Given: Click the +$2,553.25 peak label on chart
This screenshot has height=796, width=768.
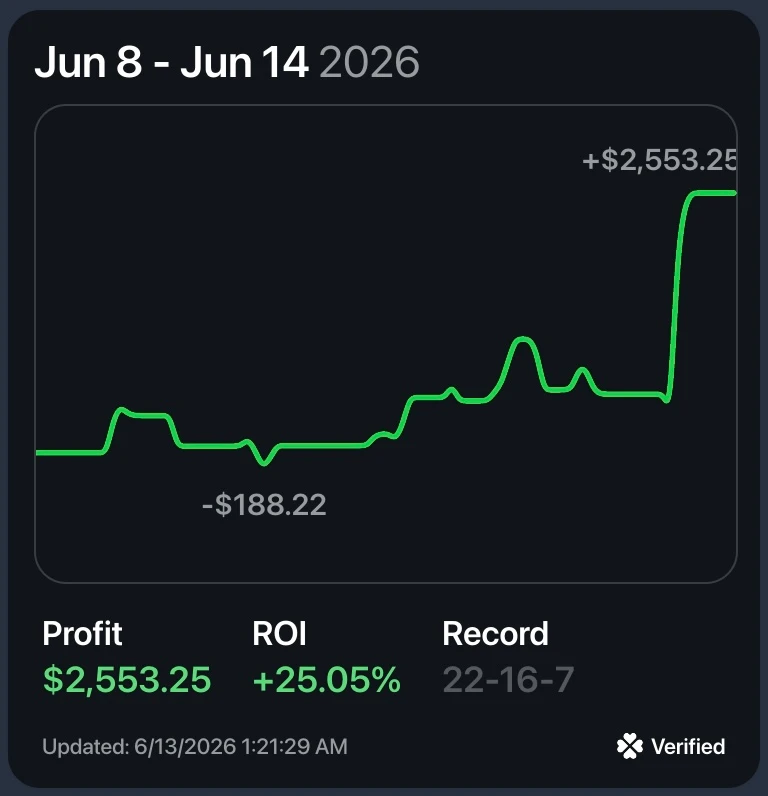Looking at the screenshot, I should (x=659, y=160).
